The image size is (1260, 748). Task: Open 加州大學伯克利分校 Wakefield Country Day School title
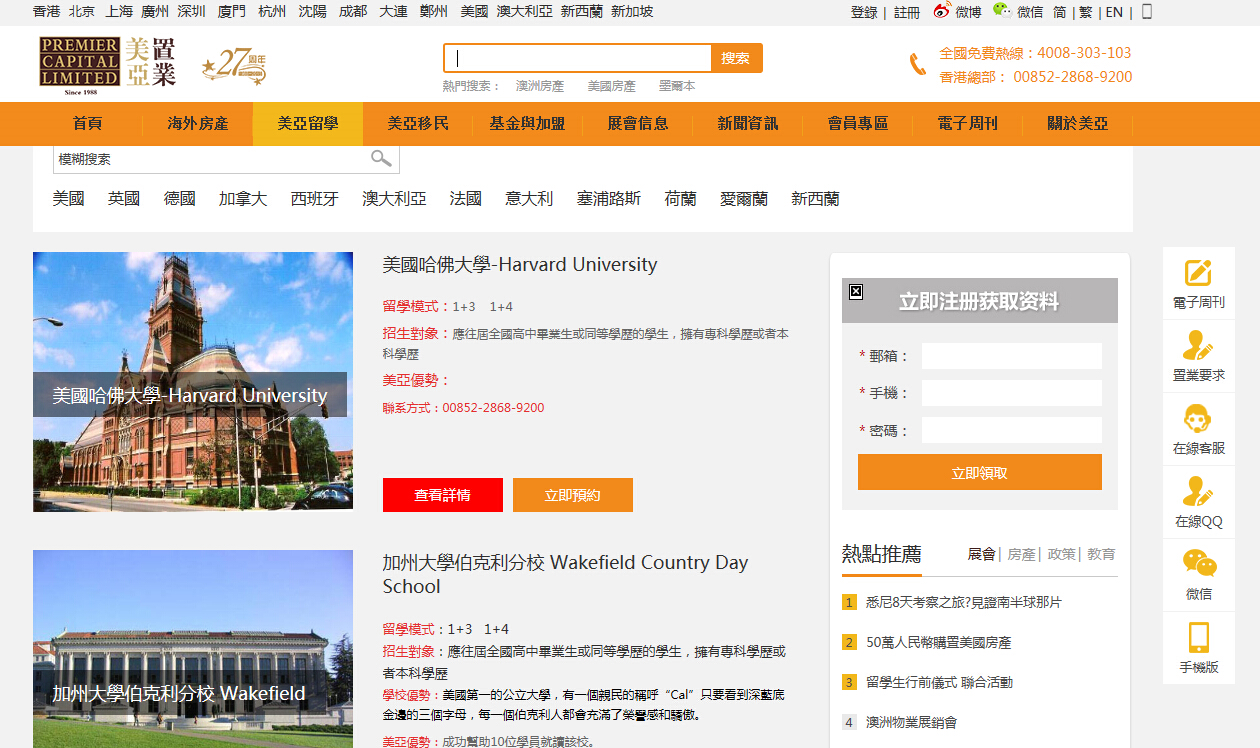[x=565, y=575]
